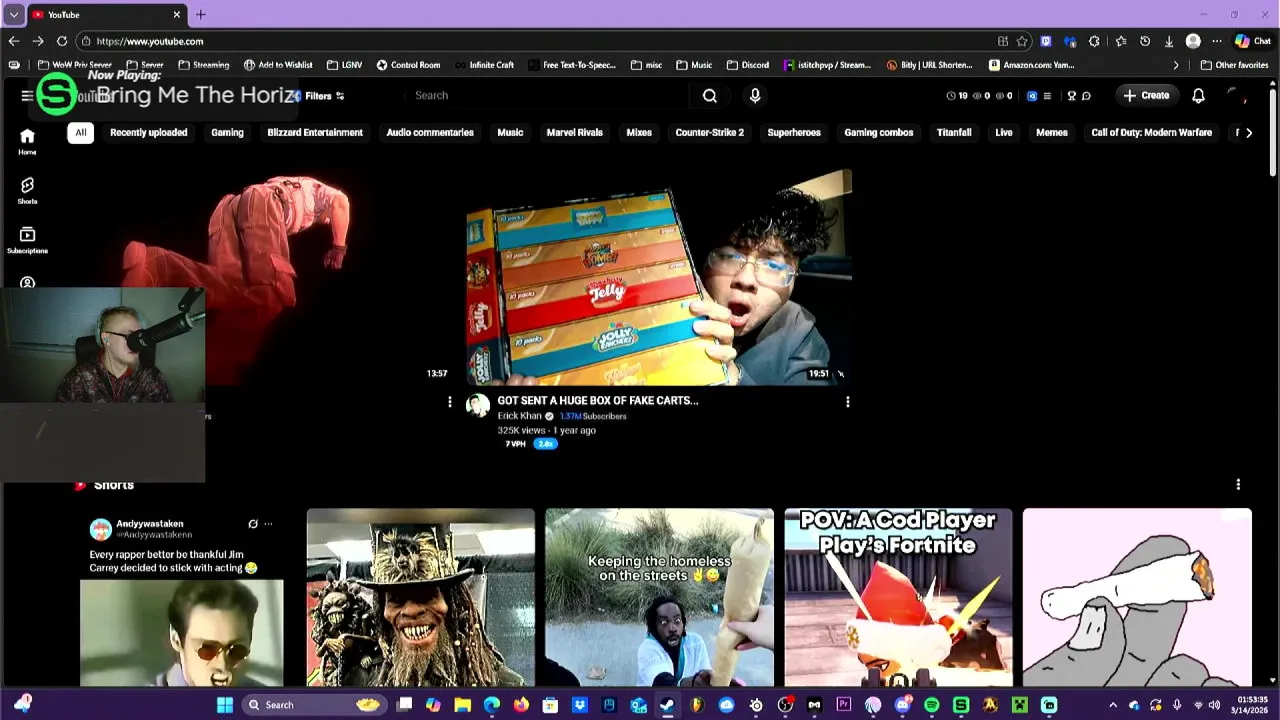
Task: Open the Other favorites folder
Action: [1234, 65]
